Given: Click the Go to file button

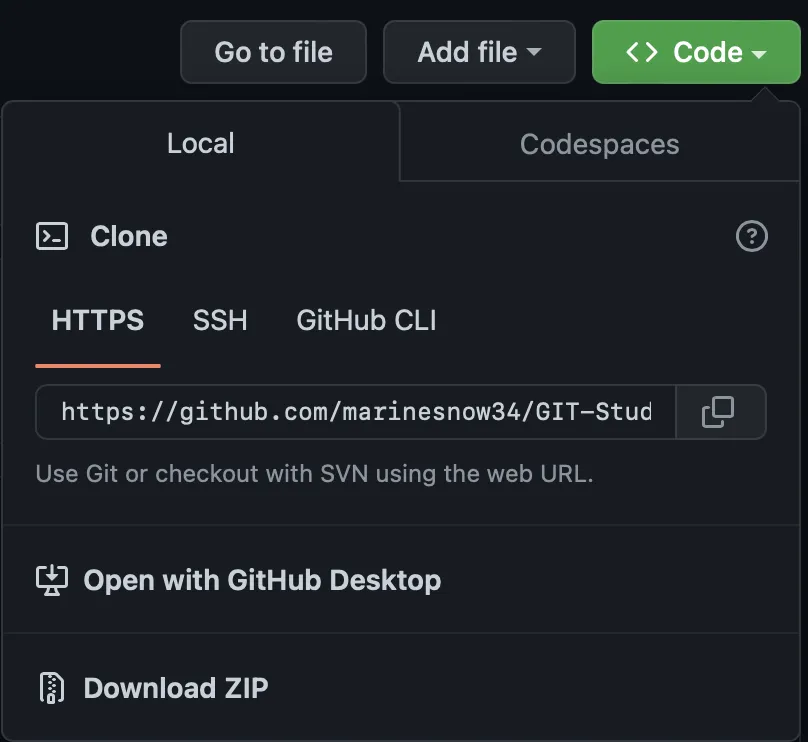Looking at the screenshot, I should click(x=273, y=52).
